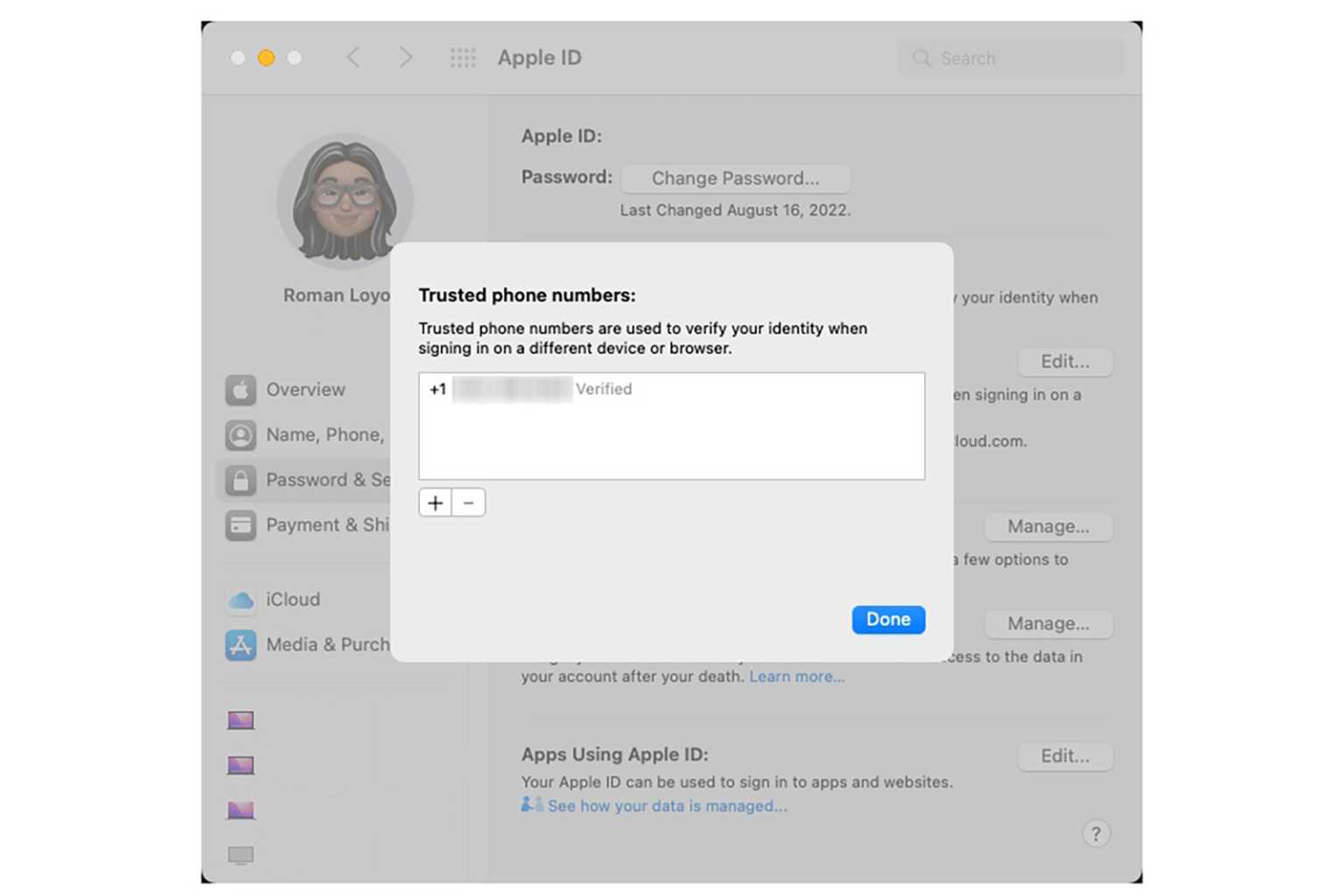Click See how your data is managed
This screenshot has width=1344, height=896.
[x=667, y=806]
